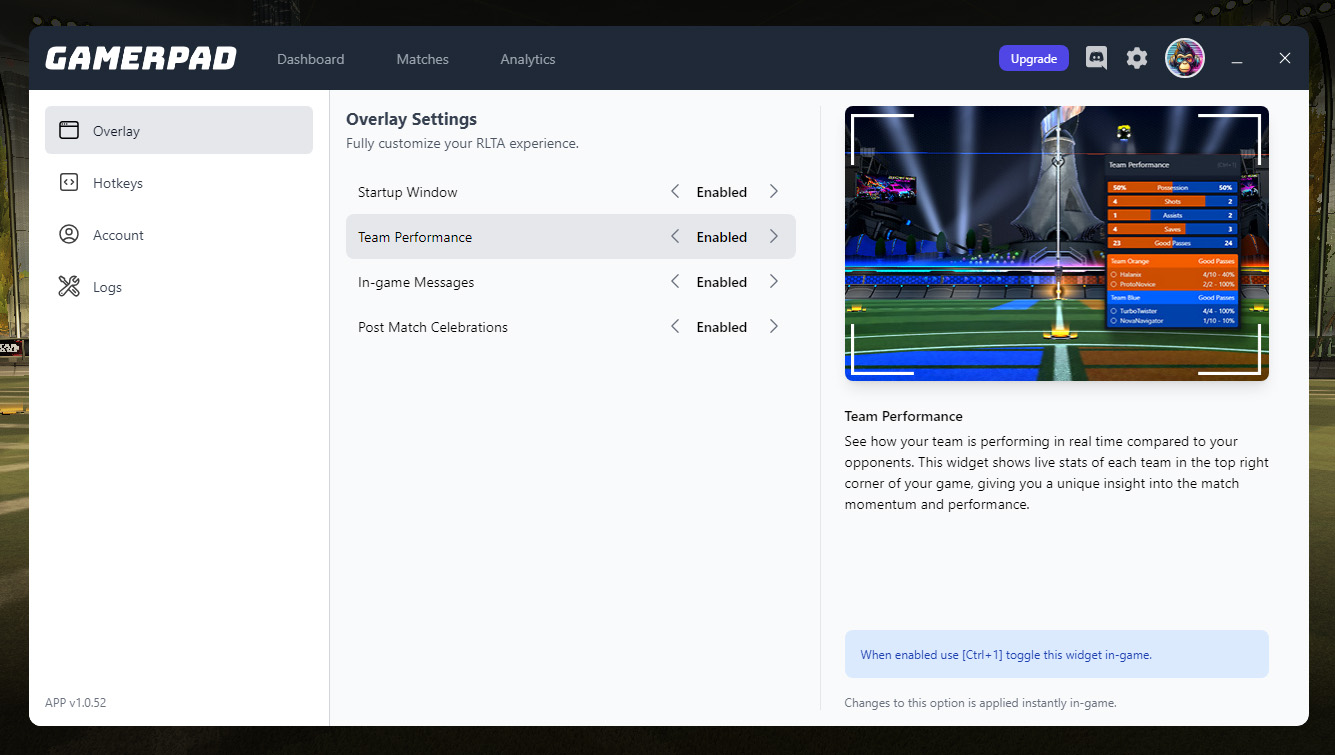Click the Upgrade button

1034,58
